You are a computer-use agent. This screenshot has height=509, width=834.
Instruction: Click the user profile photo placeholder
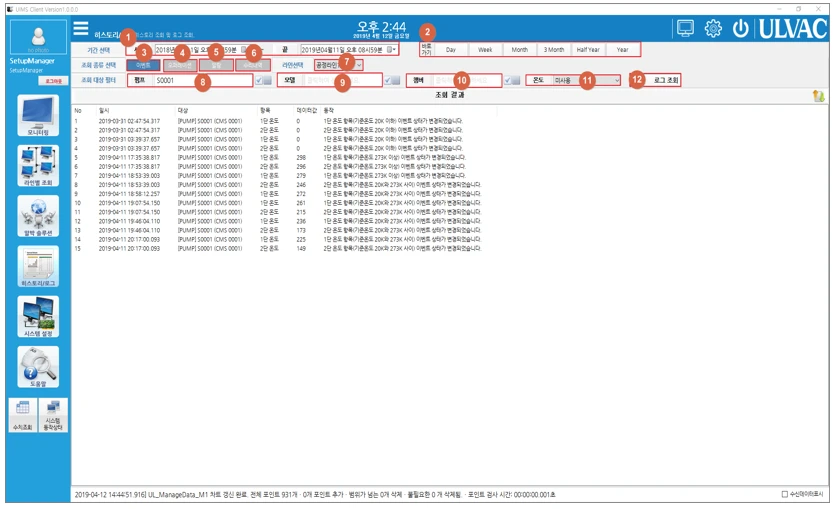[x=38, y=37]
